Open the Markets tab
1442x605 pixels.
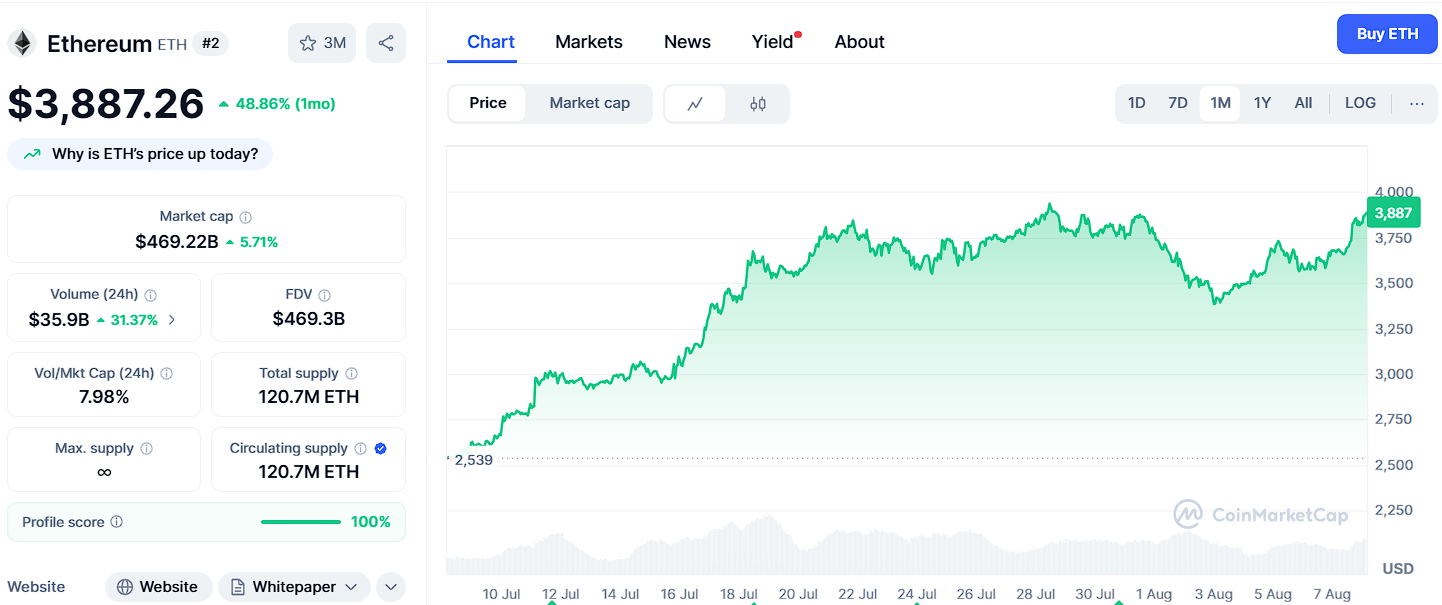tap(589, 42)
